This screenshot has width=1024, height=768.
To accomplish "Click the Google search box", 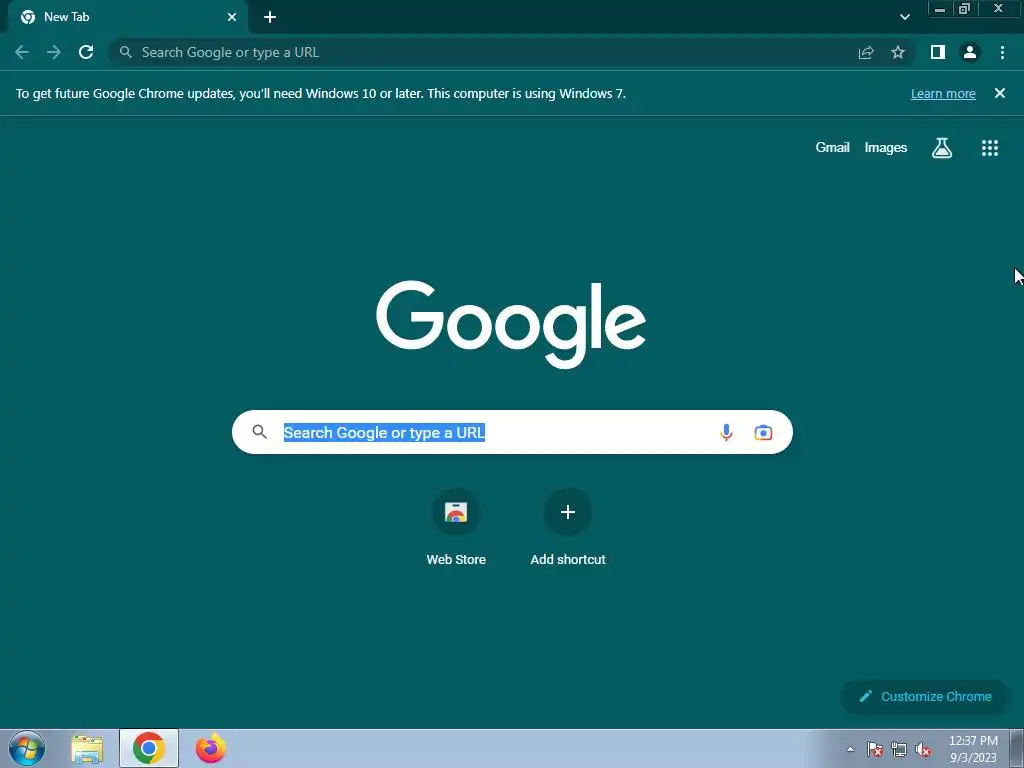I will tap(512, 432).
